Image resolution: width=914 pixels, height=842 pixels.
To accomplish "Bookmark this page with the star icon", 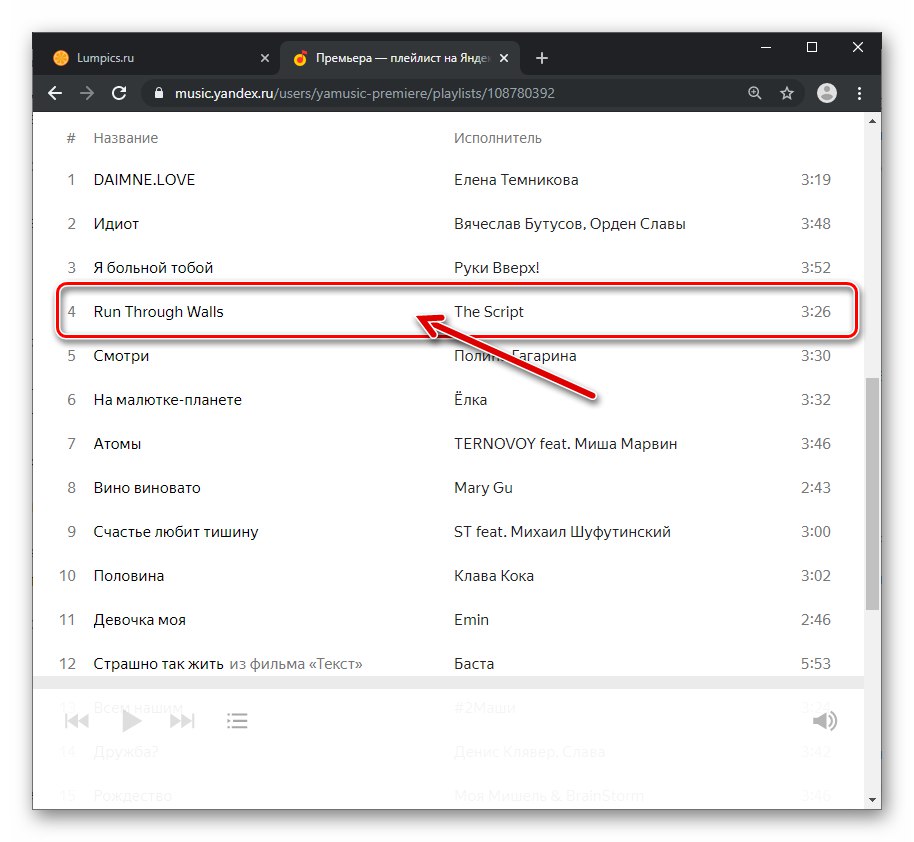I will point(787,93).
